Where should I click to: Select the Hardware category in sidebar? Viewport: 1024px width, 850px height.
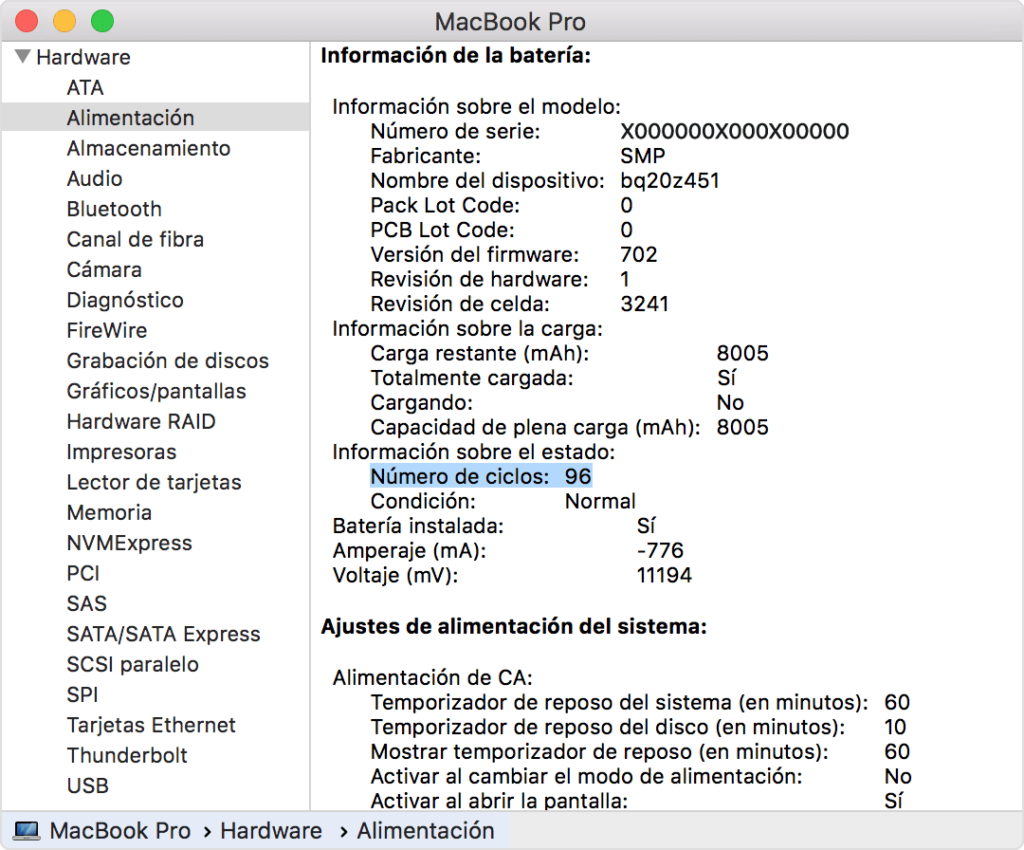coord(83,57)
